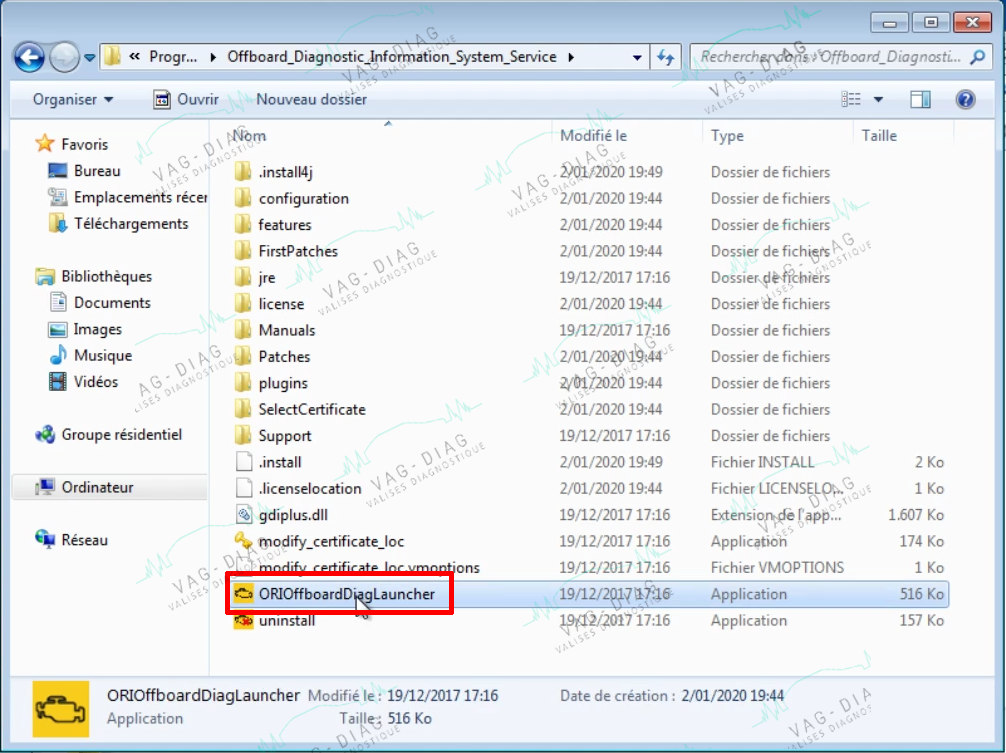Open the Organiser dropdown menu
The image size is (1006, 753).
(x=73, y=99)
